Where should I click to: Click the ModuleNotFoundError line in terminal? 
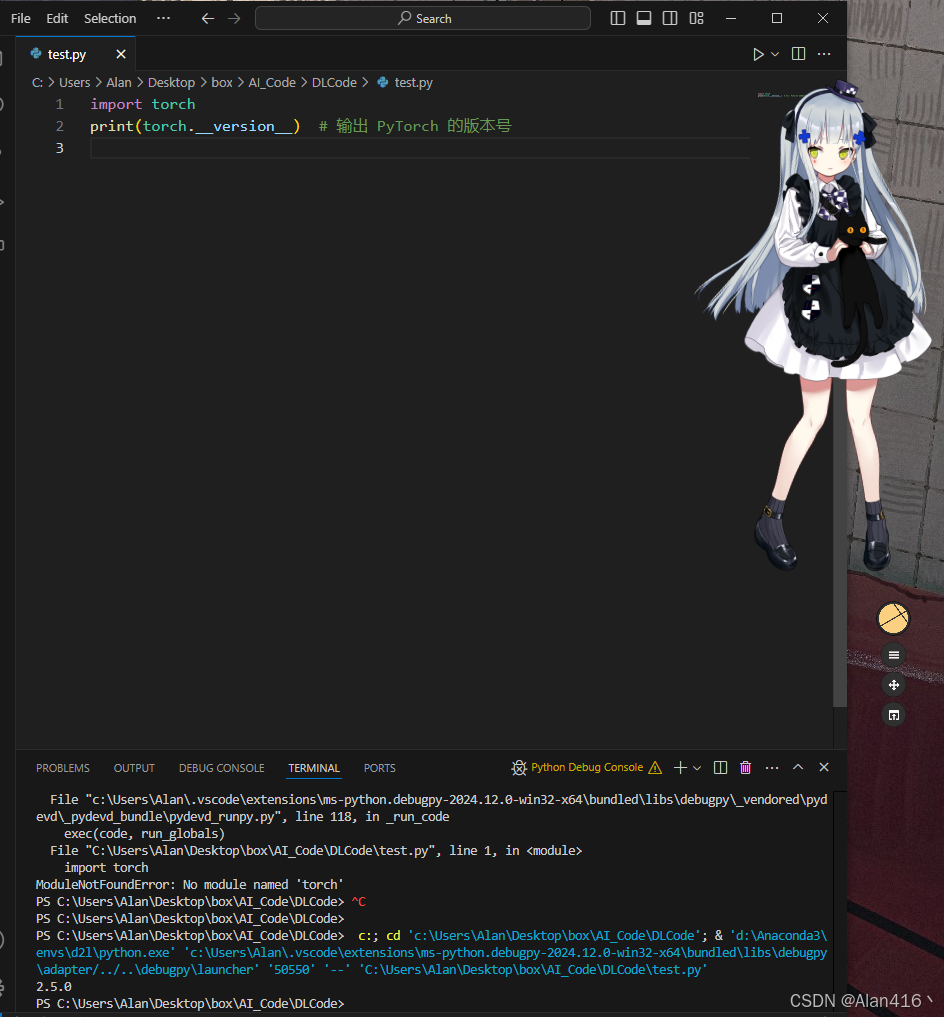click(189, 885)
